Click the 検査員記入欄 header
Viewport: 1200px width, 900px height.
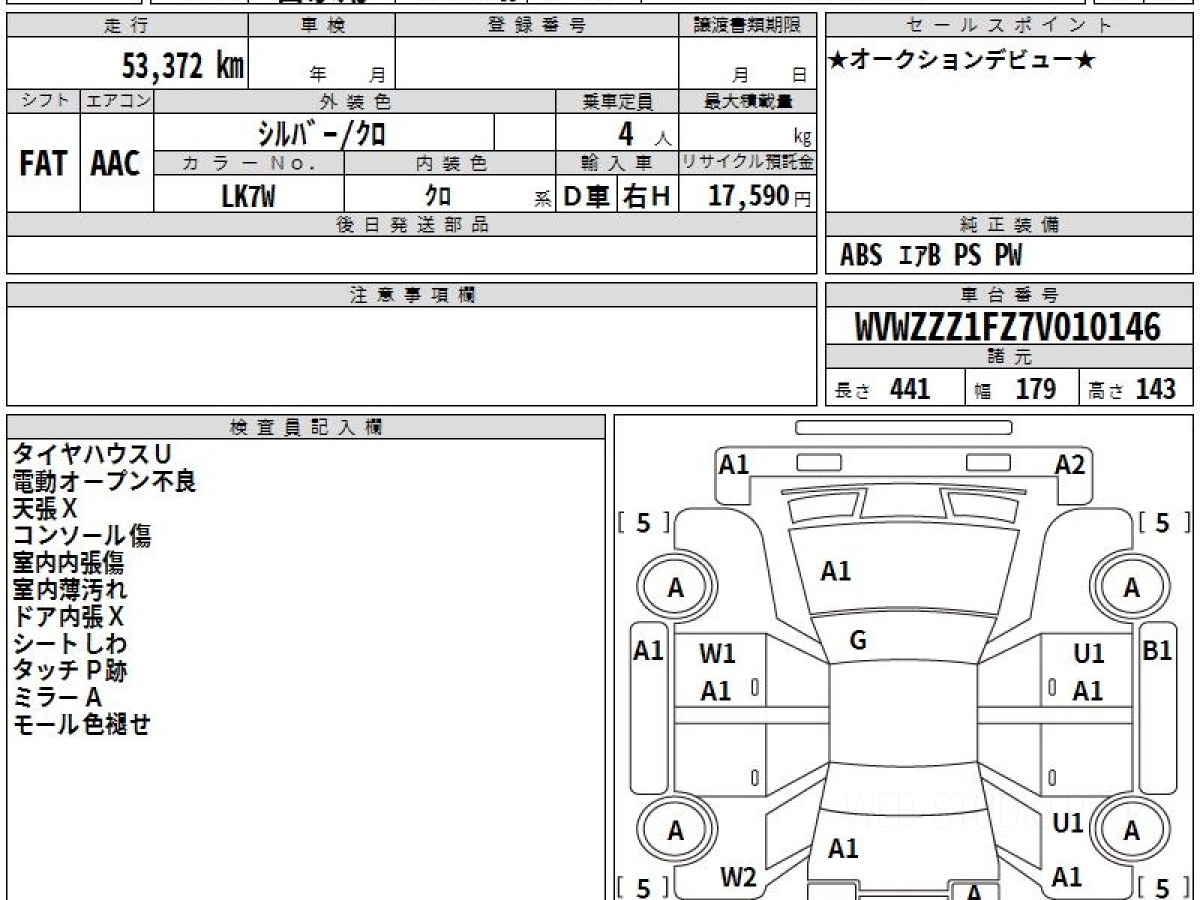pyautogui.click(x=306, y=427)
